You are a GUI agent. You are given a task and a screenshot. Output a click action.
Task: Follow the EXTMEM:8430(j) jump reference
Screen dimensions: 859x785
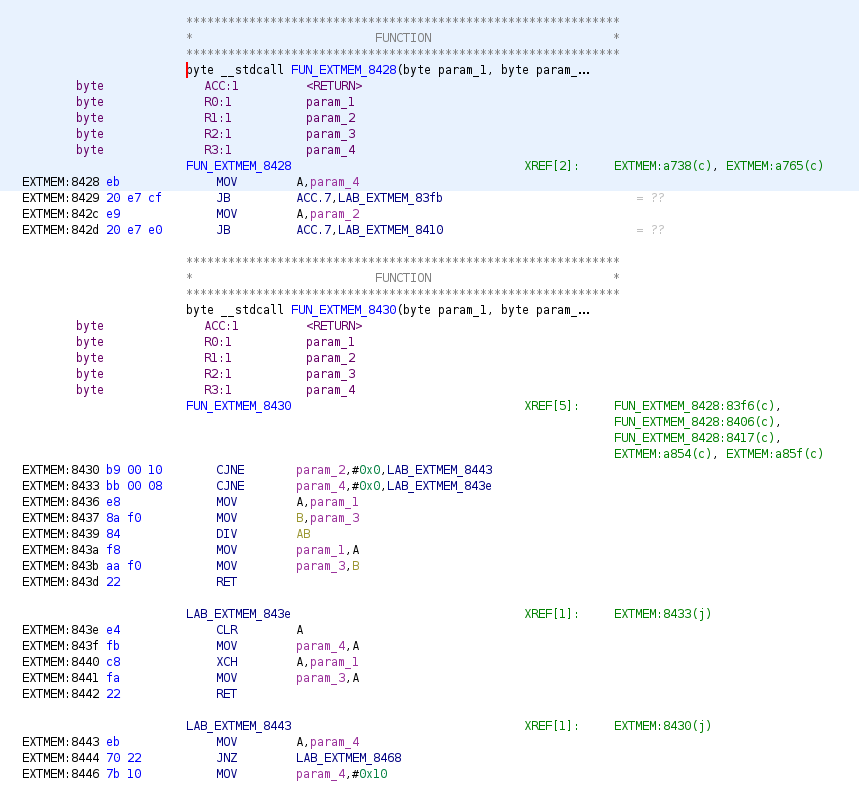pyautogui.click(x=662, y=726)
